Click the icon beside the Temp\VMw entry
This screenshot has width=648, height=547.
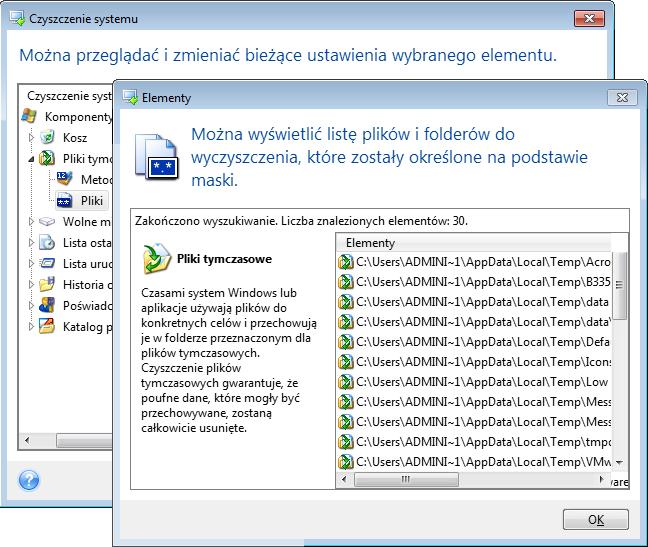(345, 461)
